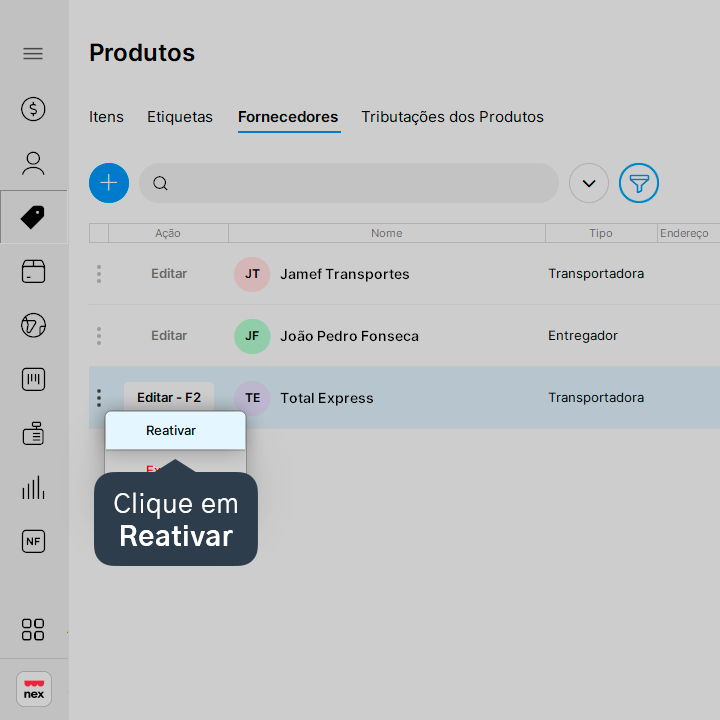
Task: Click Editar - F2 for Total Express
Action: click(169, 397)
